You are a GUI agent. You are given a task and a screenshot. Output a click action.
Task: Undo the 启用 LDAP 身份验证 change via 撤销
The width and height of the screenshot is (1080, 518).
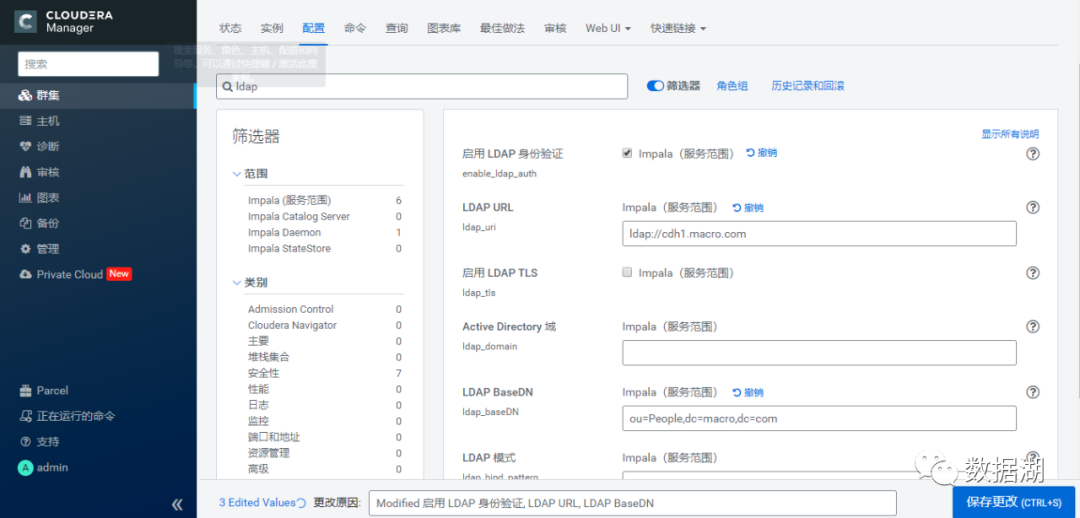pos(762,153)
